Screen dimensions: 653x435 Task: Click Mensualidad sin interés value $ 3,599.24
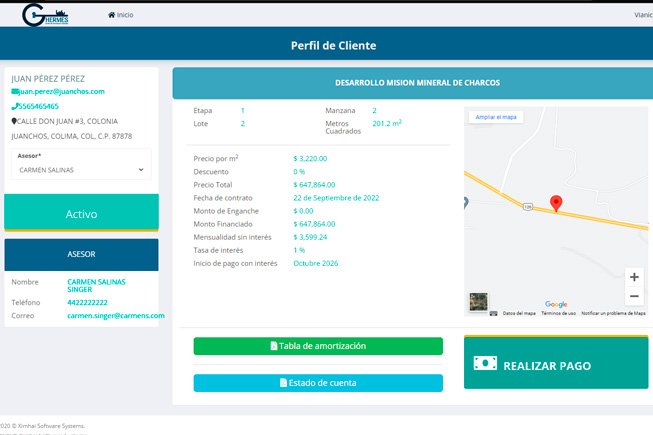coord(310,237)
